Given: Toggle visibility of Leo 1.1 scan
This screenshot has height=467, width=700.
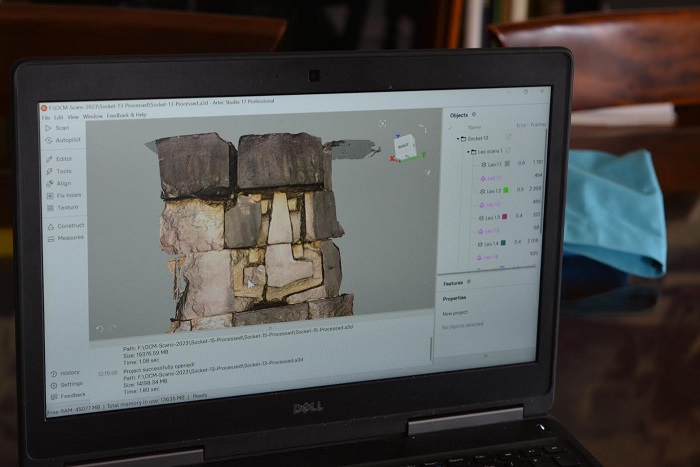Looking at the screenshot, I should 483,163.
